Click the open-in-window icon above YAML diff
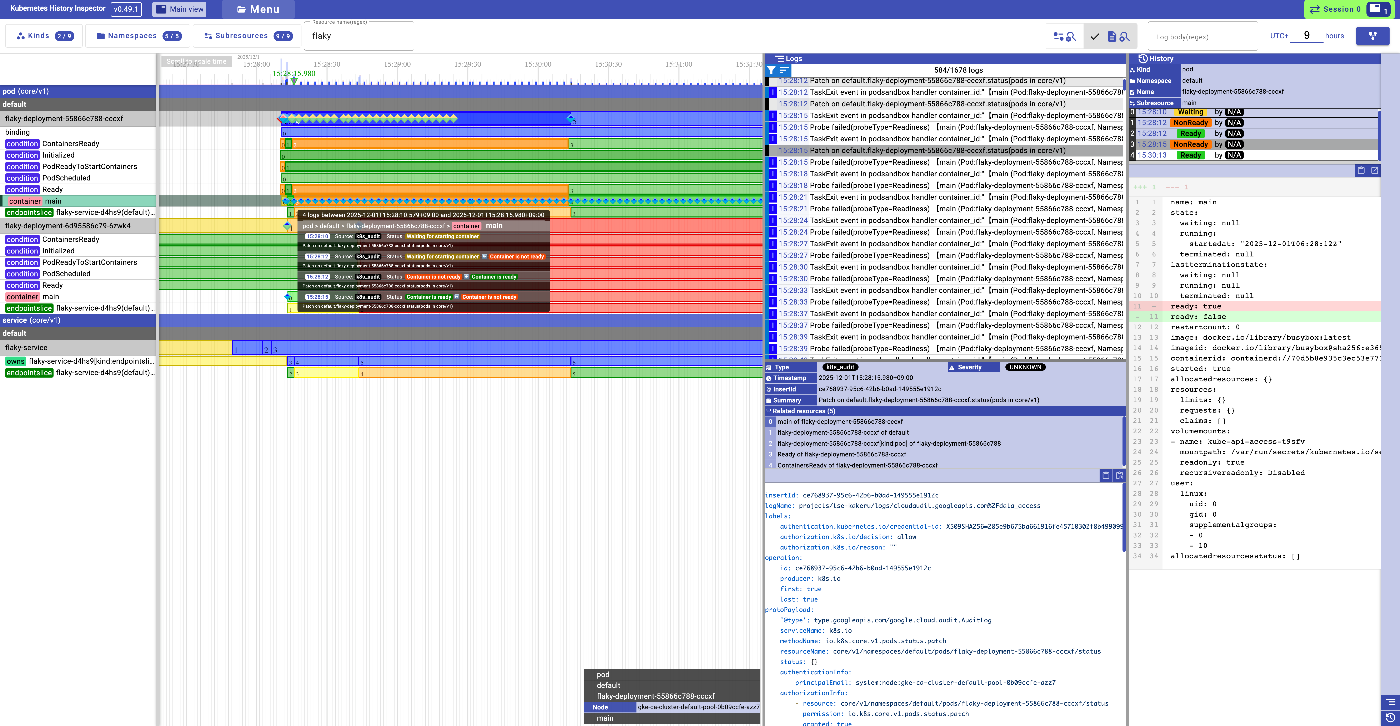This screenshot has height=726, width=1400. point(1373,171)
